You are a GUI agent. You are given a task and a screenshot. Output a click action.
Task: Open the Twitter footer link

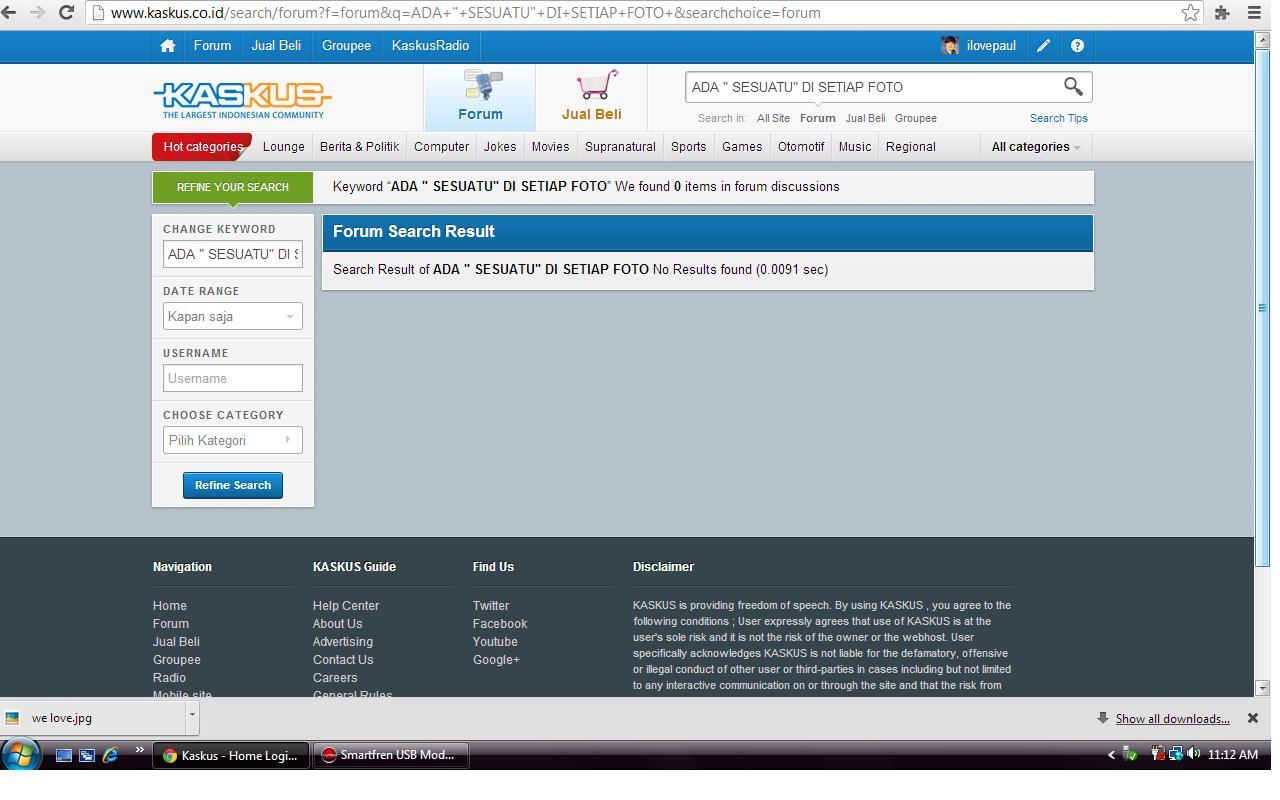point(491,606)
